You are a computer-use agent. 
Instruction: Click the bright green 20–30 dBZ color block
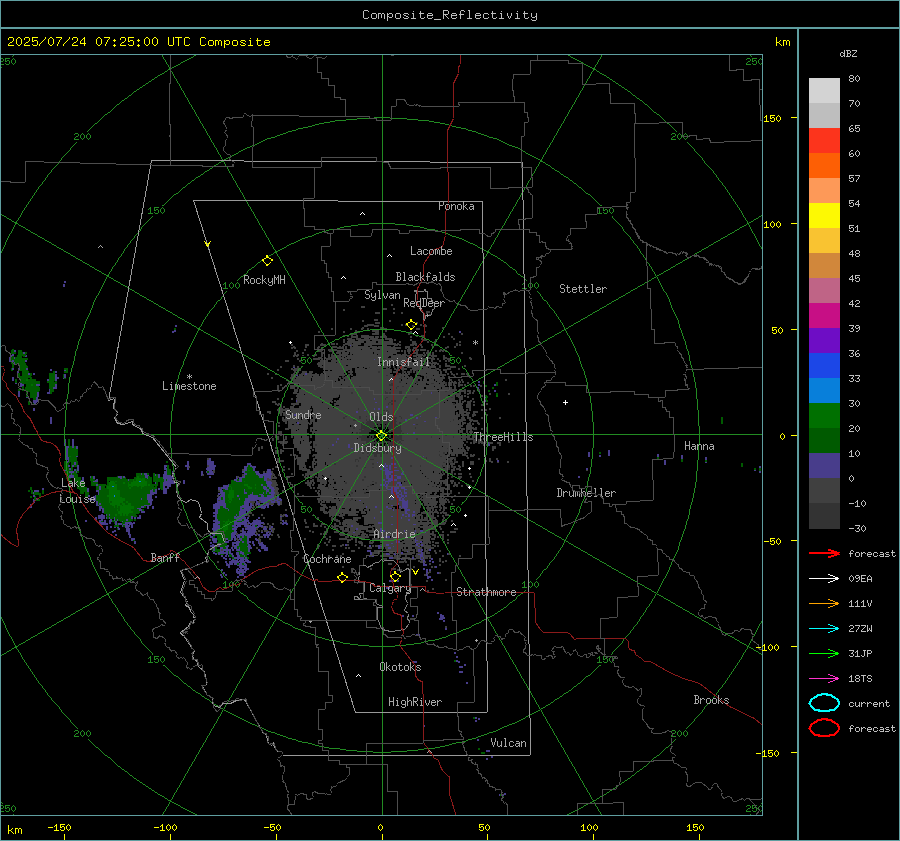click(x=824, y=415)
